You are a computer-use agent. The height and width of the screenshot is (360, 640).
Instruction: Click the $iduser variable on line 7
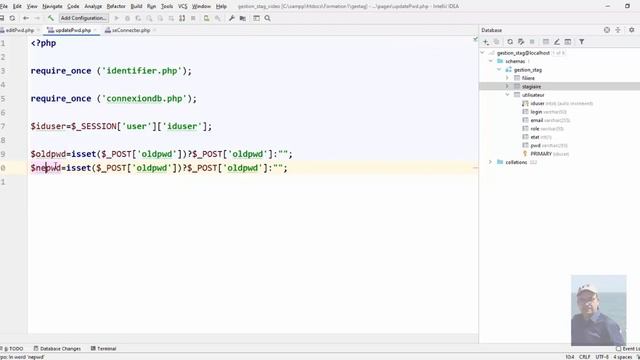(x=48, y=126)
